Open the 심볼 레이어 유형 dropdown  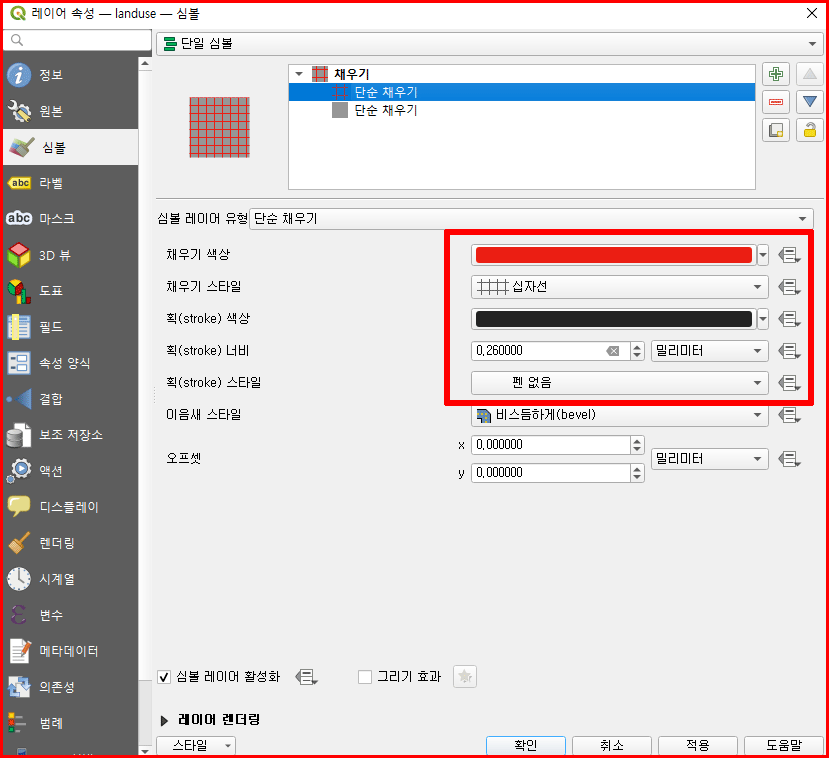pyautogui.click(x=531, y=218)
